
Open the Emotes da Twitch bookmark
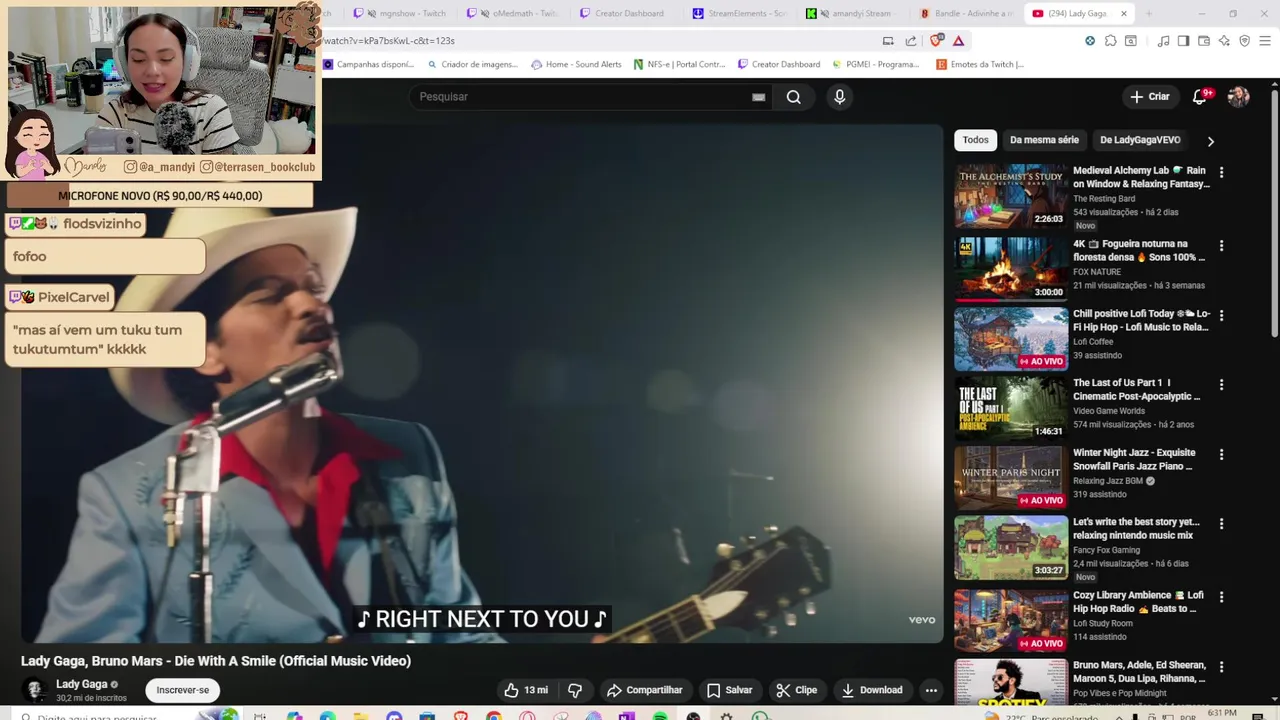(x=980, y=64)
